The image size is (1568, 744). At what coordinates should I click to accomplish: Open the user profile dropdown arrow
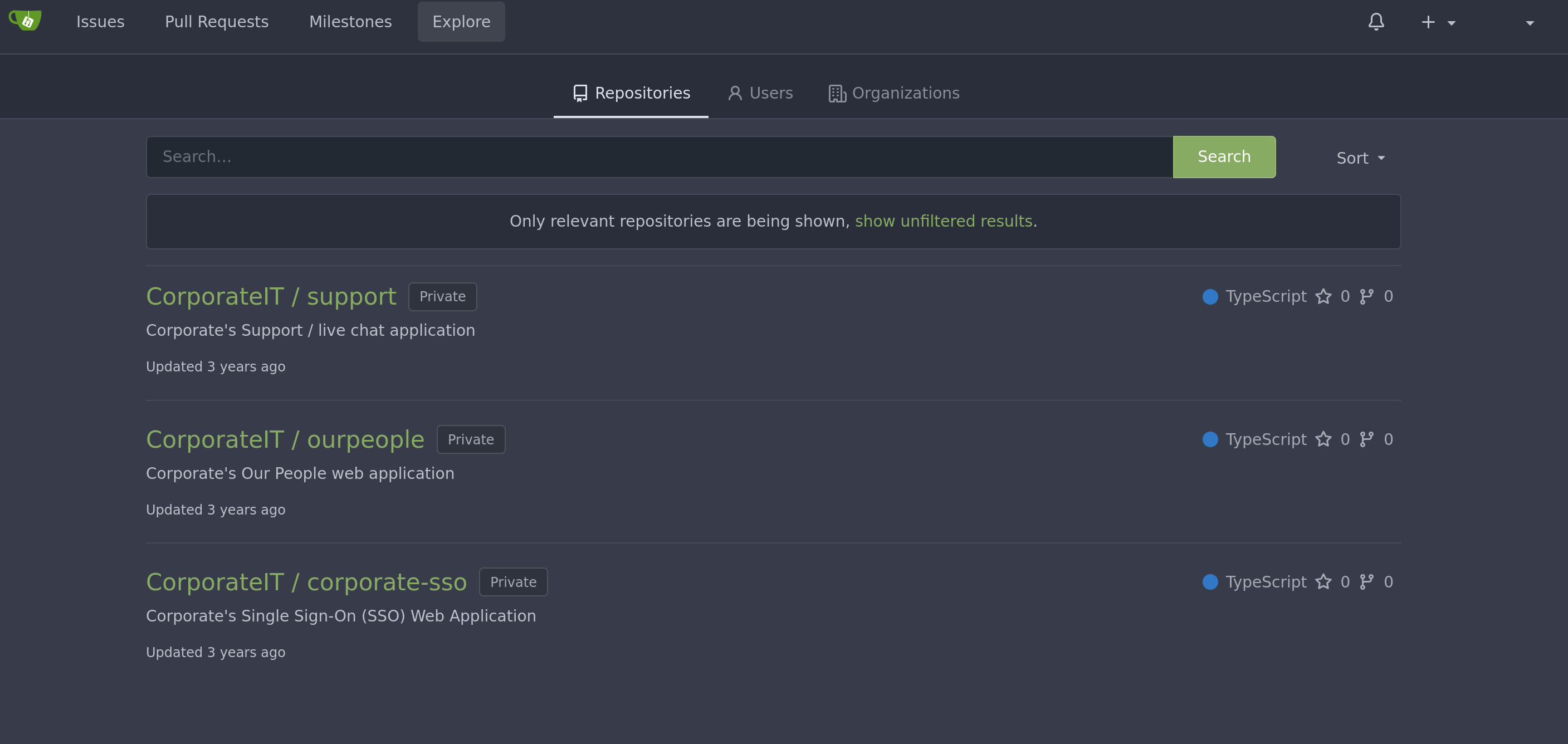point(1530,23)
